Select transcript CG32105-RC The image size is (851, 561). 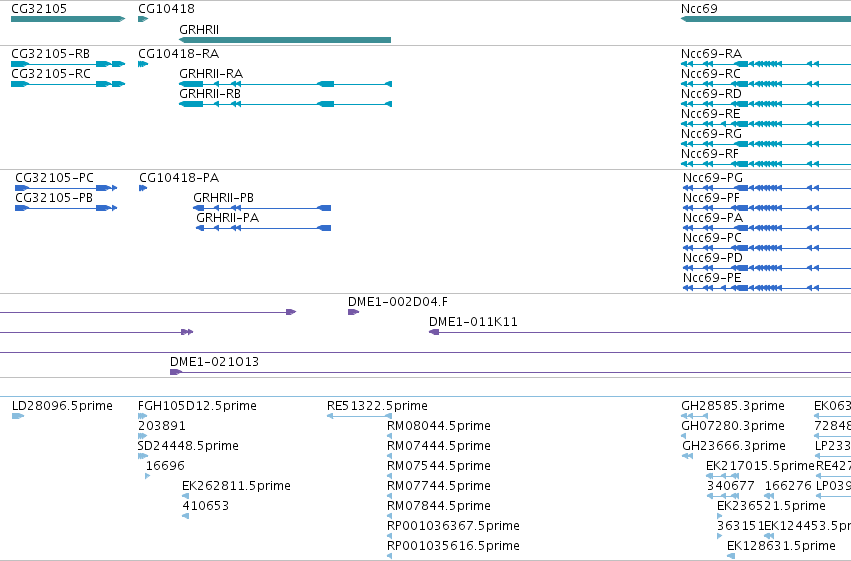(x=51, y=74)
